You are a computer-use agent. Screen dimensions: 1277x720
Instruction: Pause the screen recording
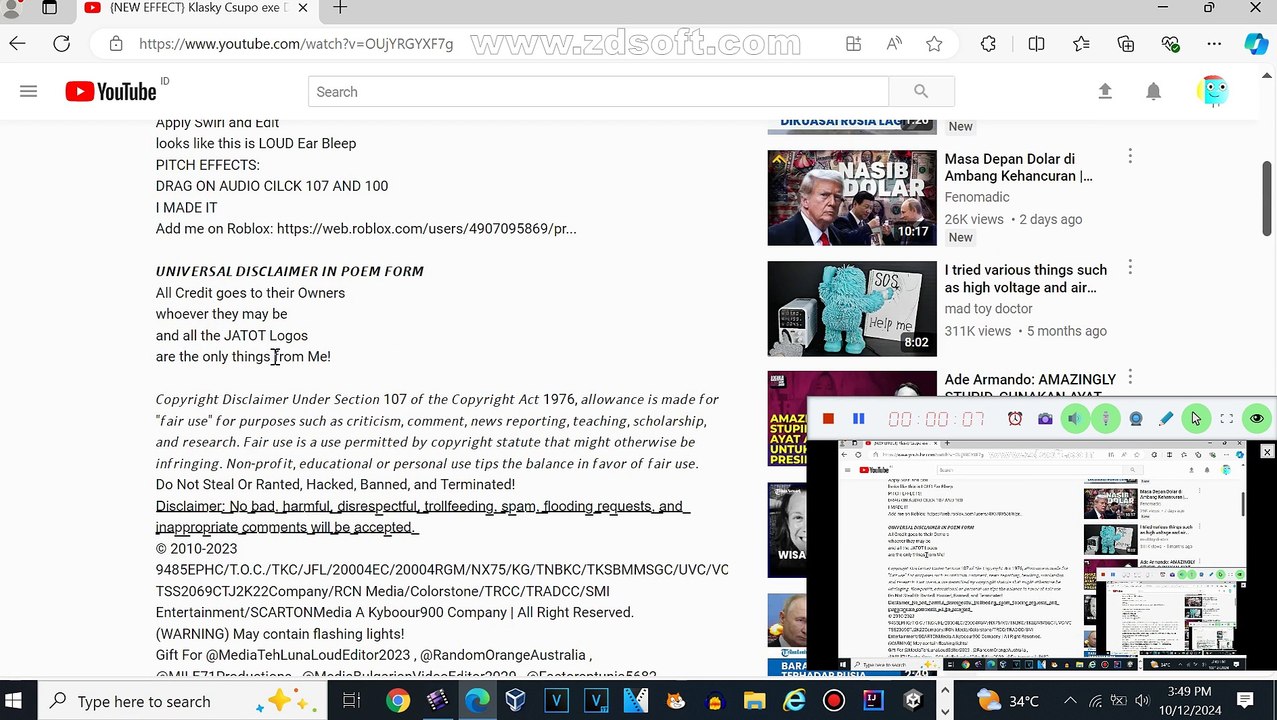click(858, 419)
